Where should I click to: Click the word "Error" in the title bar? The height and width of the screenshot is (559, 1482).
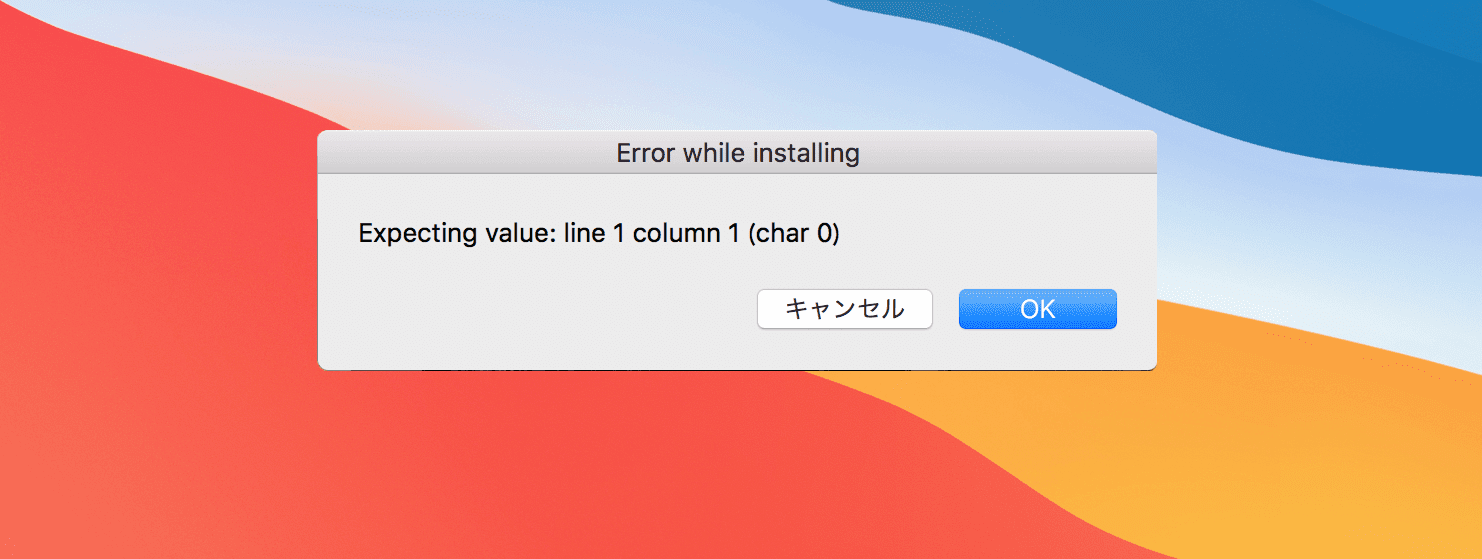[646, 153]
